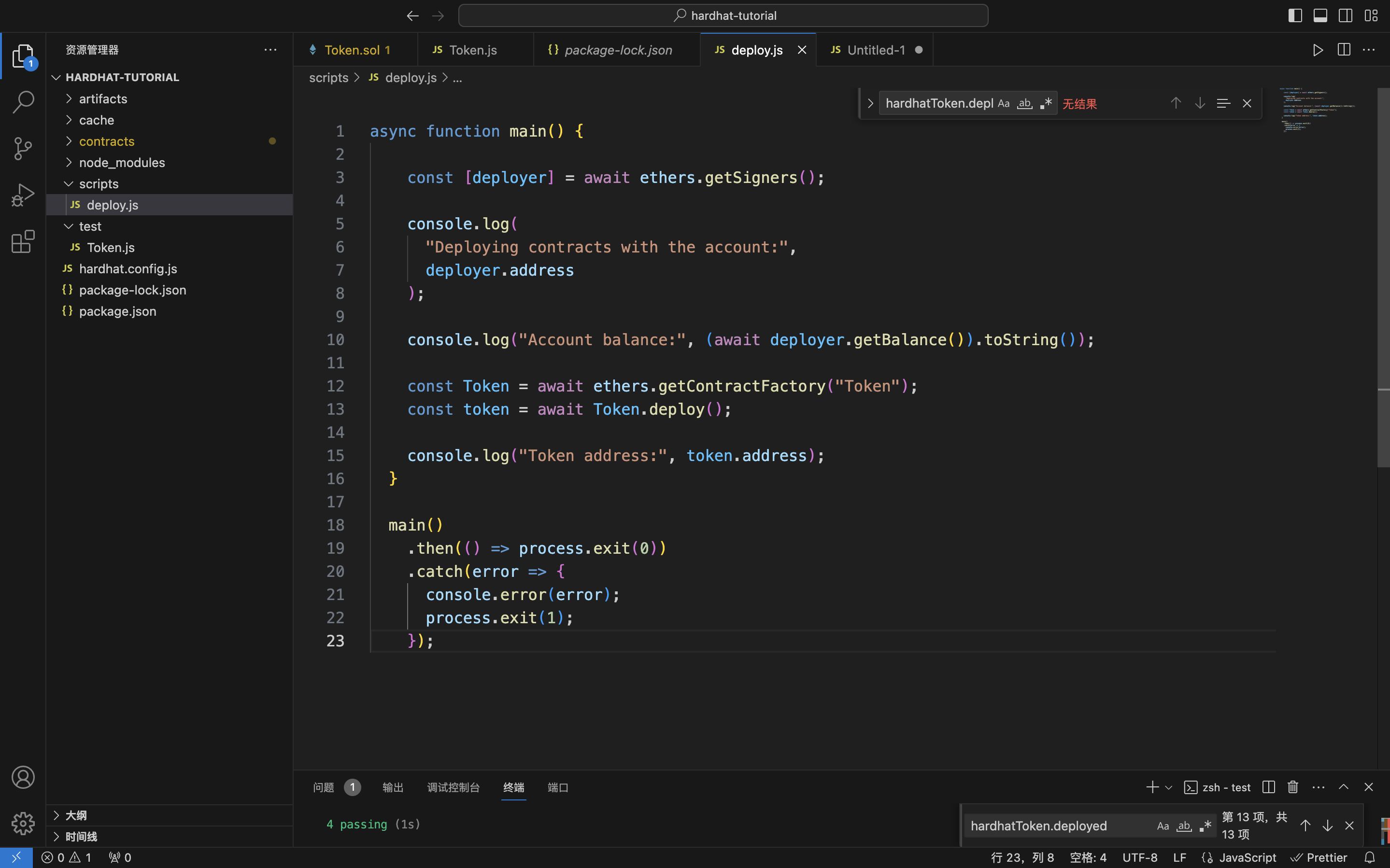
Task: Open Explorer views and more actions menu
Action: pyautogui.click(x=270, y=50)
